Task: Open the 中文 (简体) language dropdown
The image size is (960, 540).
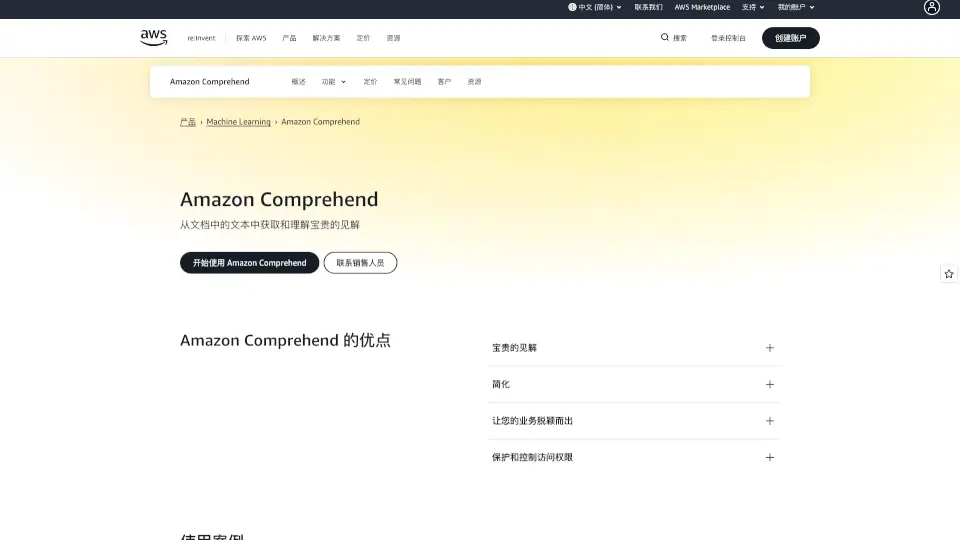Action: pyautogui.click(x=595, y=7)
